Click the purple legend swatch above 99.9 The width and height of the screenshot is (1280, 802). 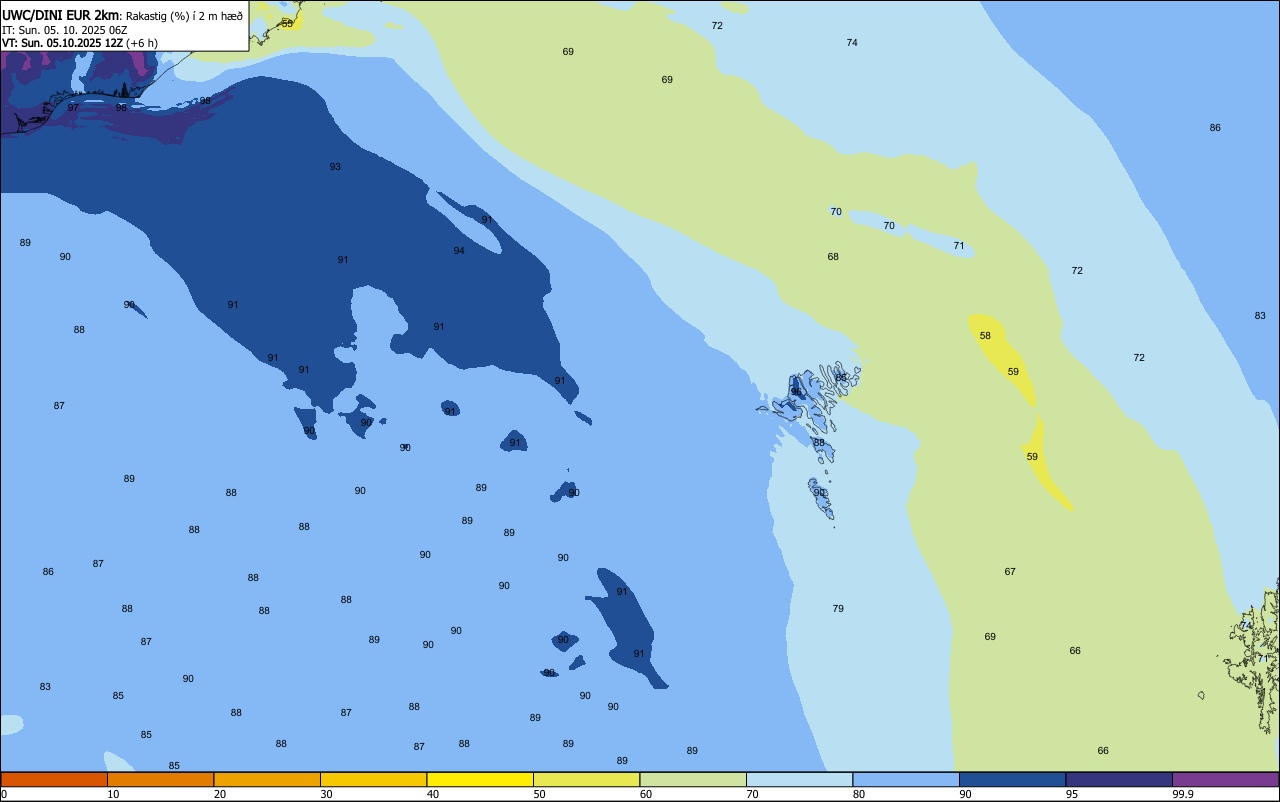(1226, 779)
